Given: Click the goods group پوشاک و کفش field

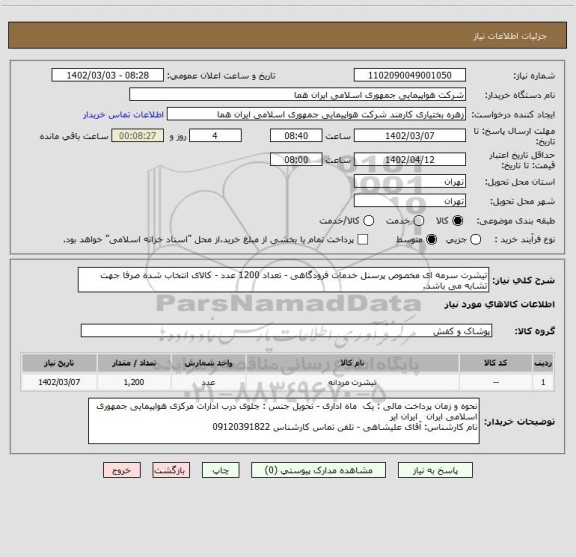Looking at the screenshot, I should pos(287,331).
